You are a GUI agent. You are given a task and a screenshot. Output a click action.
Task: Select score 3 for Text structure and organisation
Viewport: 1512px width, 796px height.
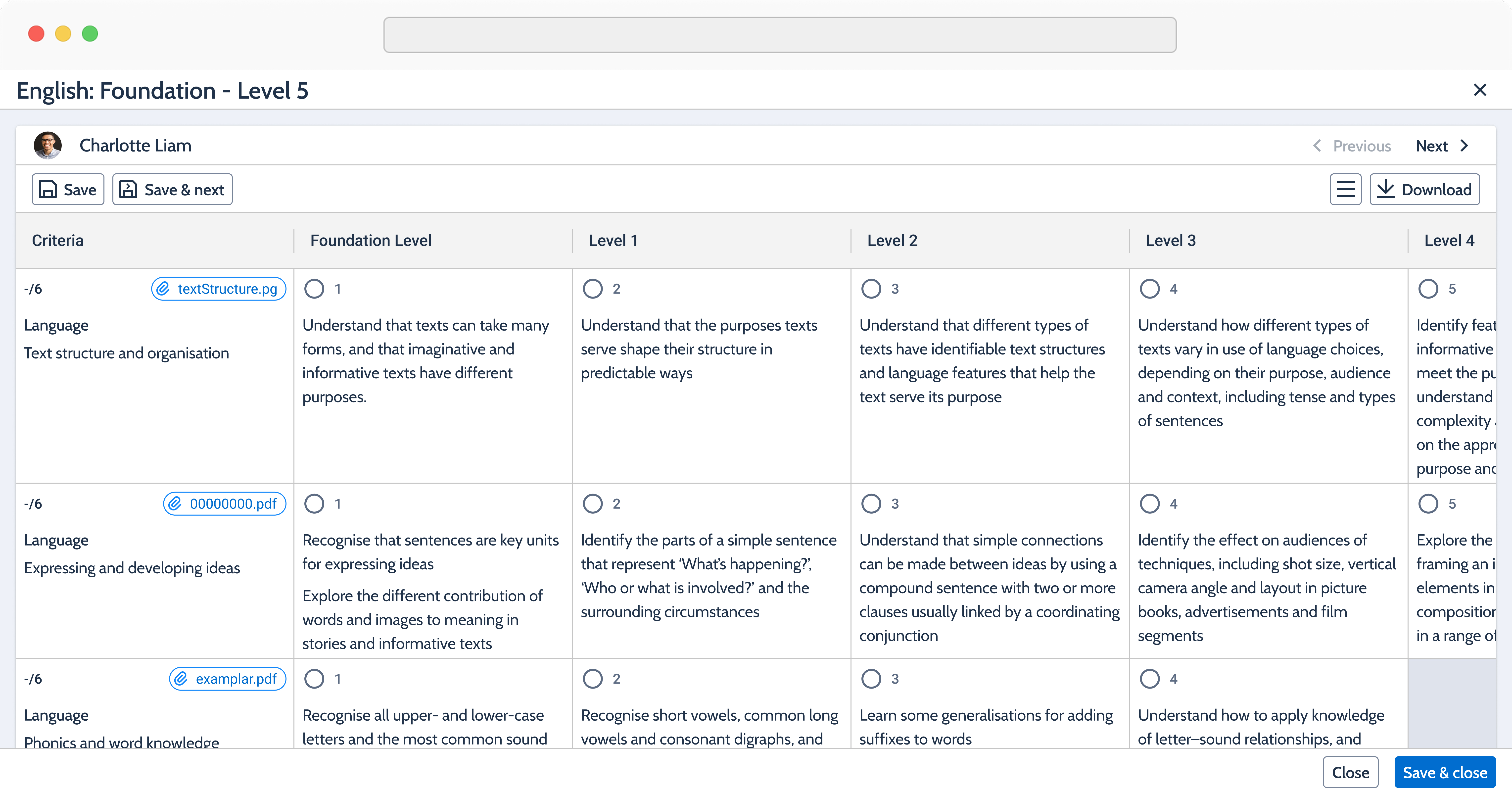coord(871,289)
